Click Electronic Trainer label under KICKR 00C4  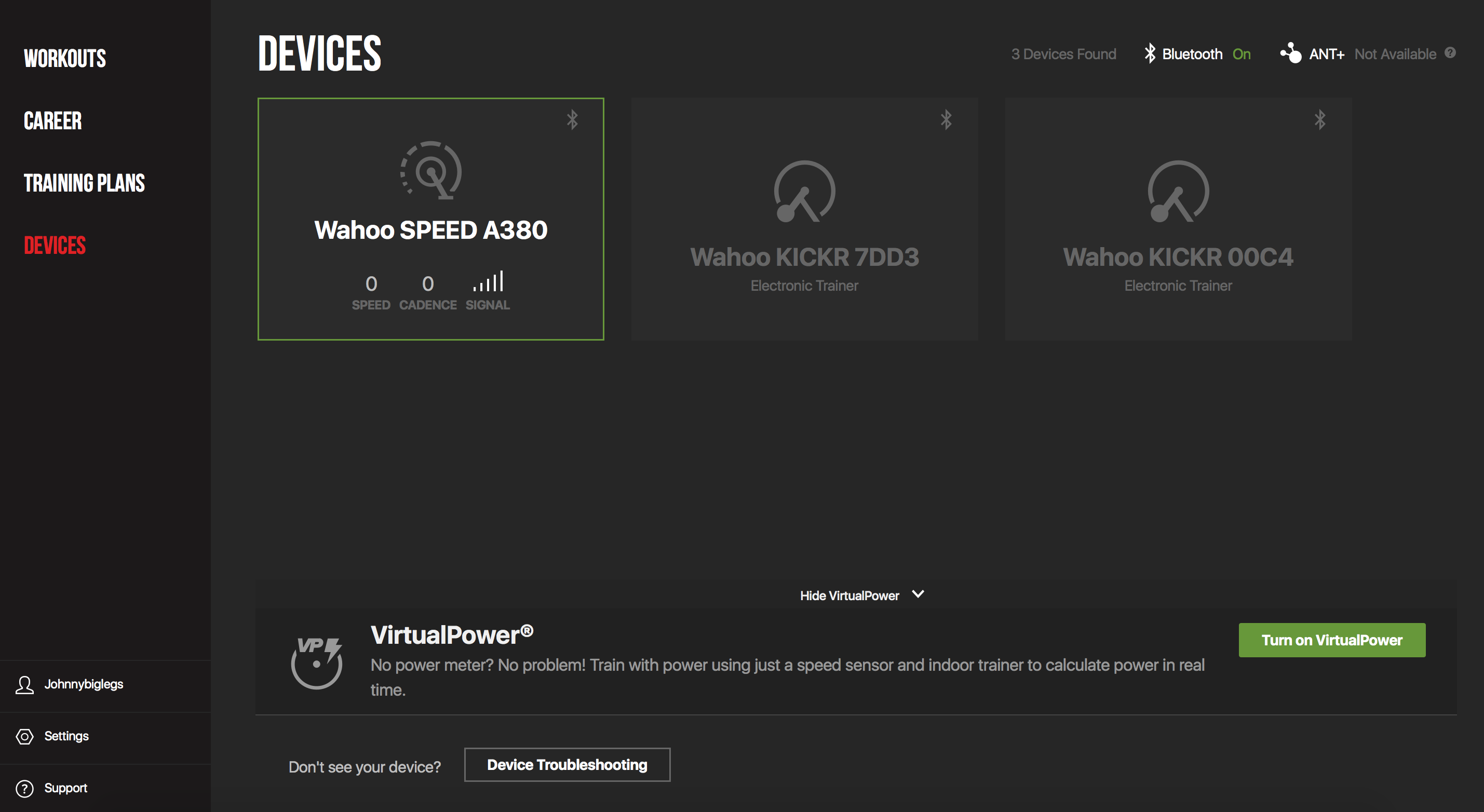(x=1178, y=286)
